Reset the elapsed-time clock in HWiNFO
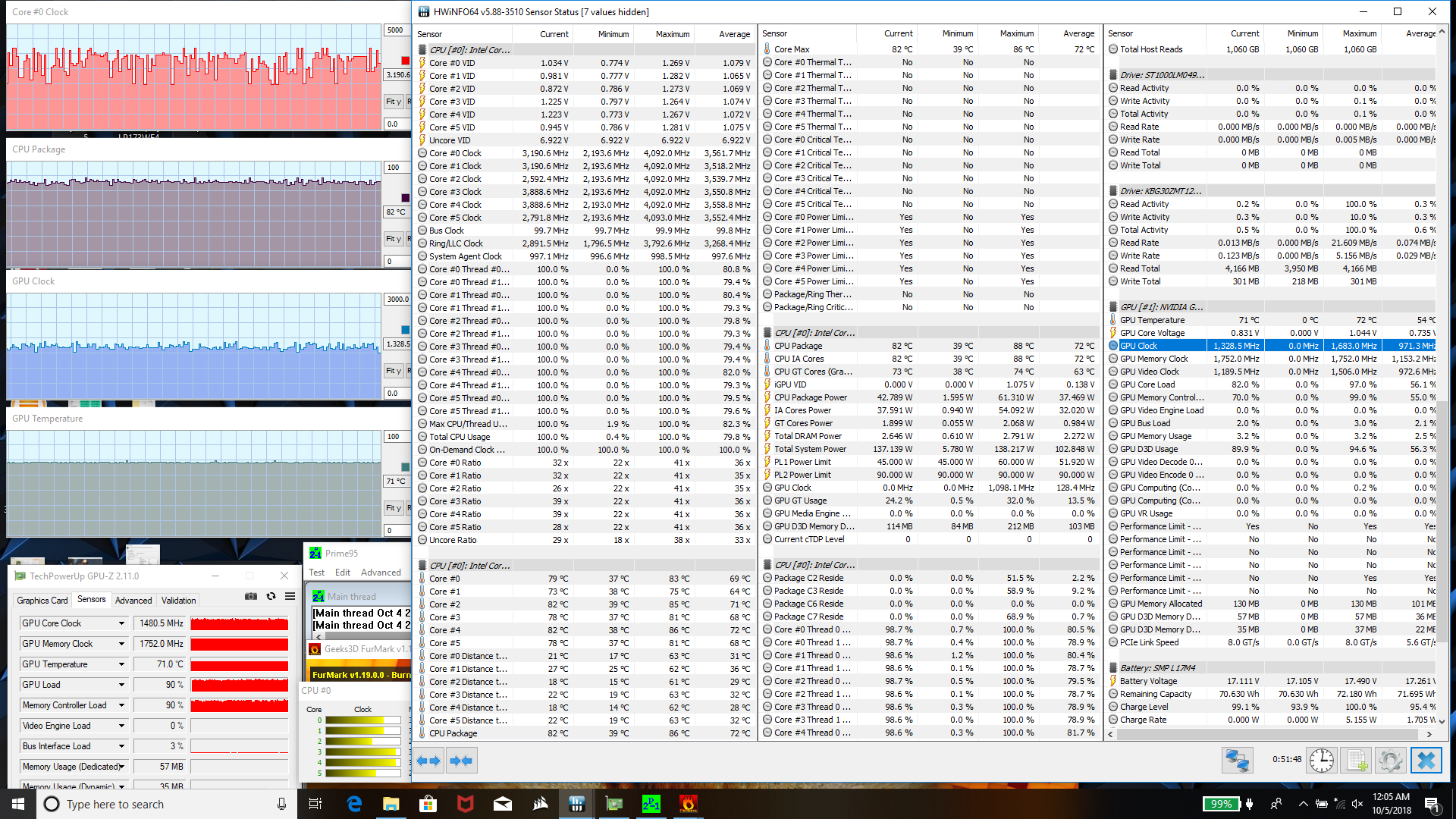This screenshot has height=819, width=1456. click(1321, 760)
